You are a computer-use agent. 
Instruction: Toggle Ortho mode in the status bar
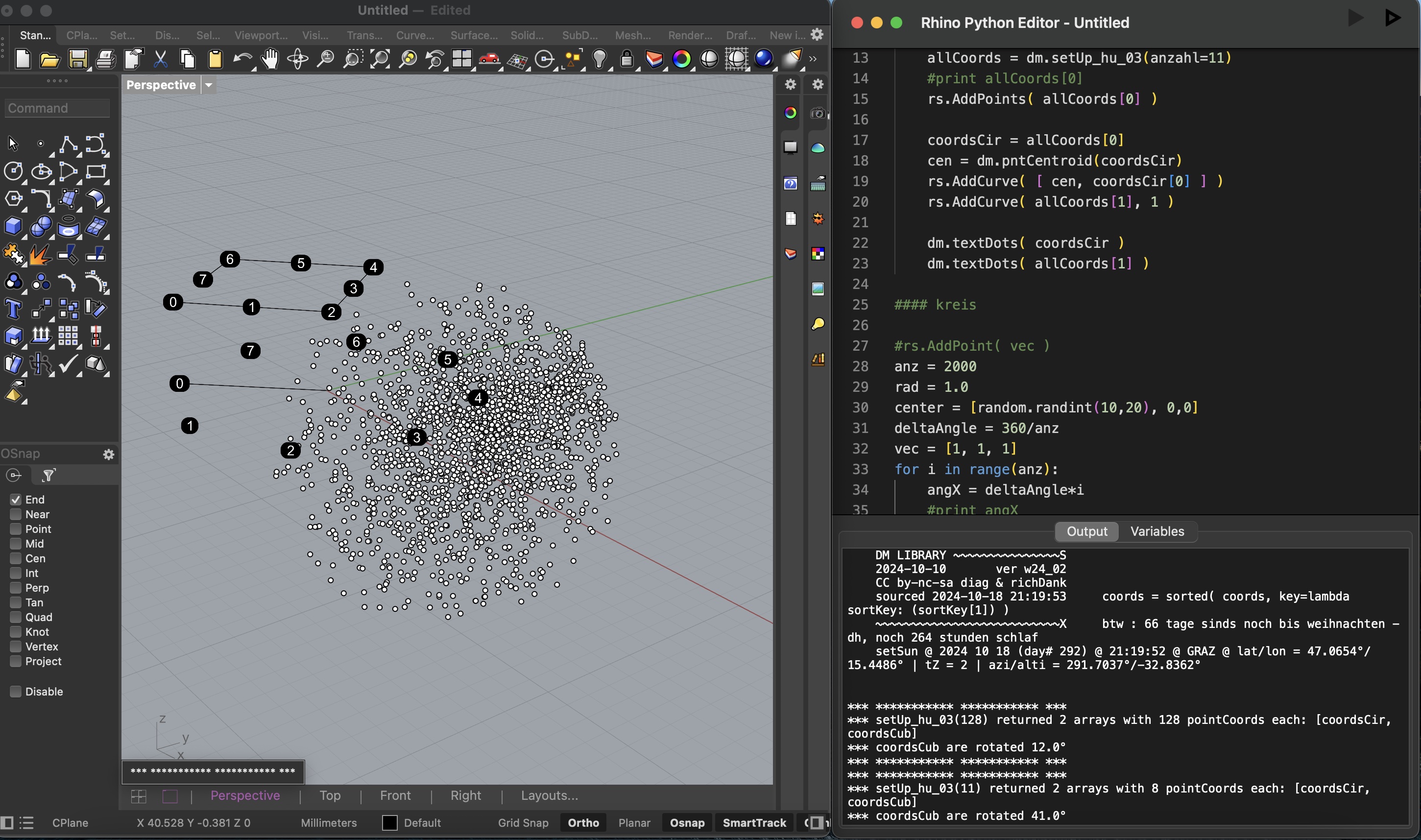pos(583,822)
